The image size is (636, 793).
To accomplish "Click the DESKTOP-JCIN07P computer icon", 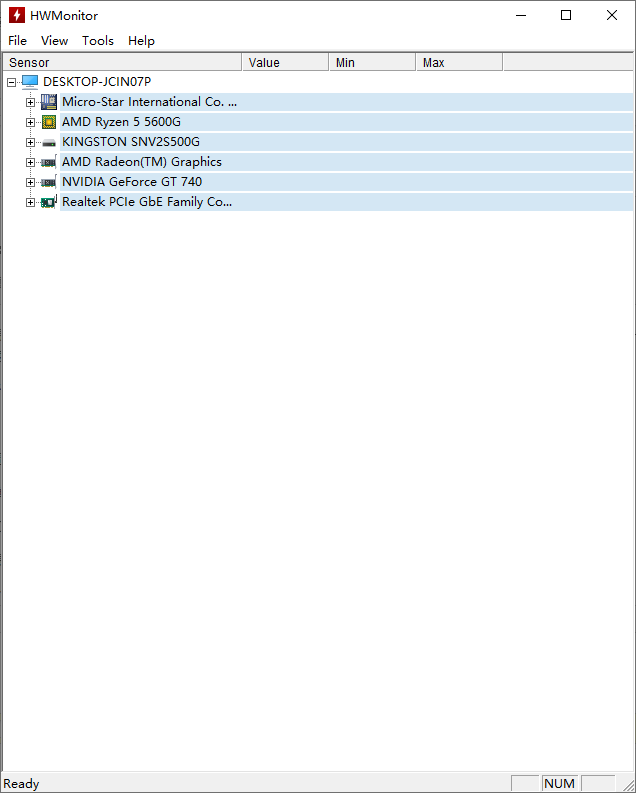I will (x=30, y=82).
